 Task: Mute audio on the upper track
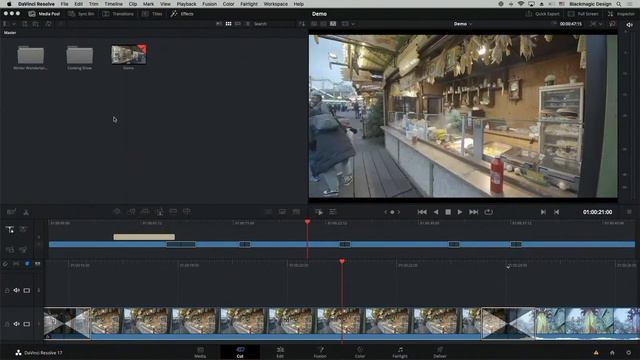point(16,290)
